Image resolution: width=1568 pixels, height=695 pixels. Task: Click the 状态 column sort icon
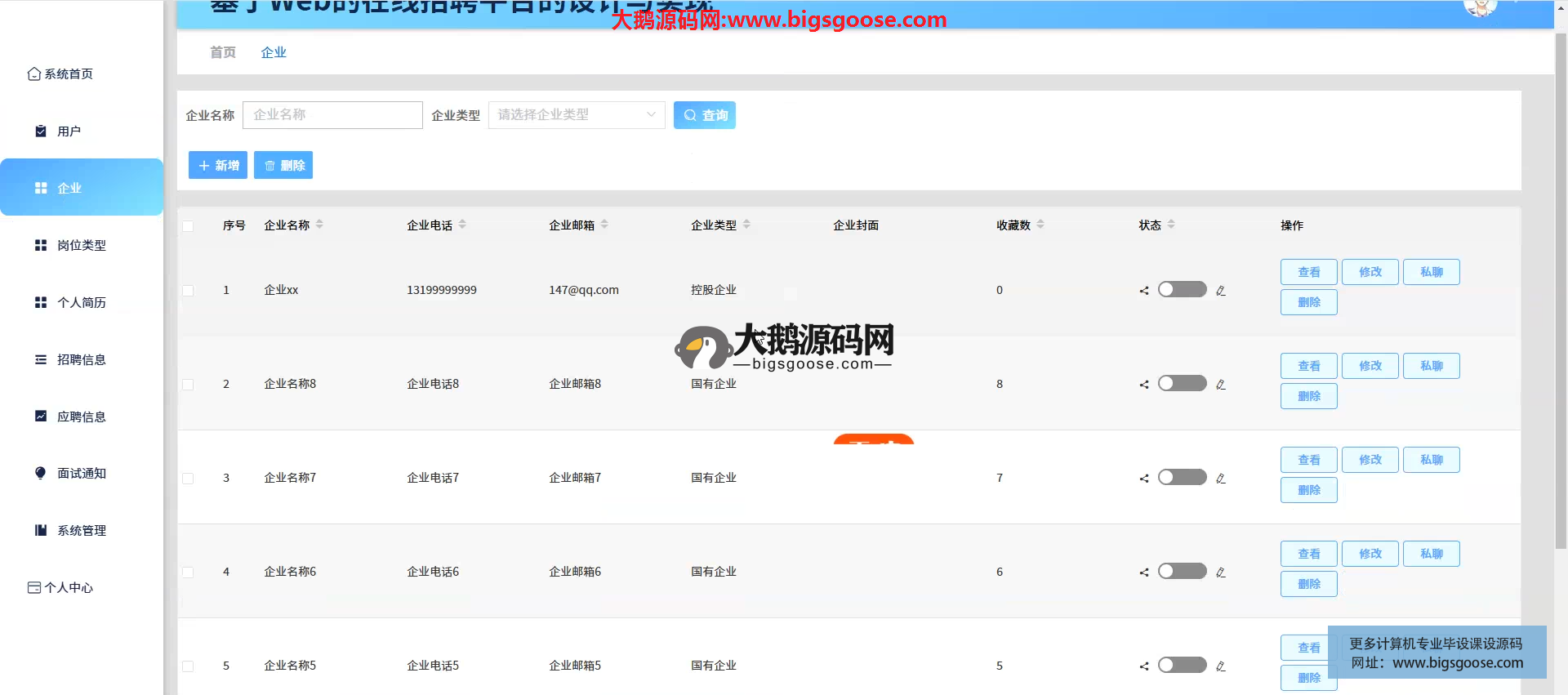click(x=1171, y=225)
